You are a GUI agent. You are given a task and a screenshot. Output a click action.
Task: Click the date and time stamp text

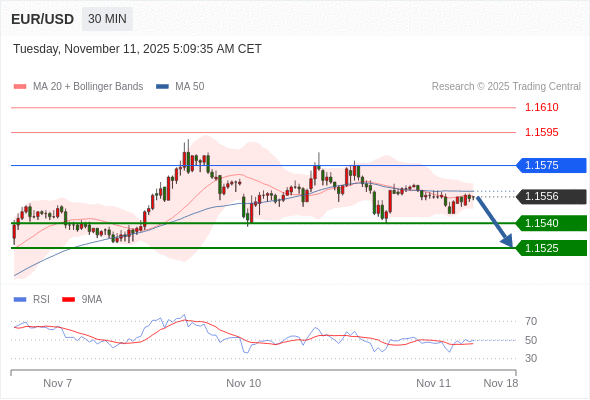click(137, 49)
